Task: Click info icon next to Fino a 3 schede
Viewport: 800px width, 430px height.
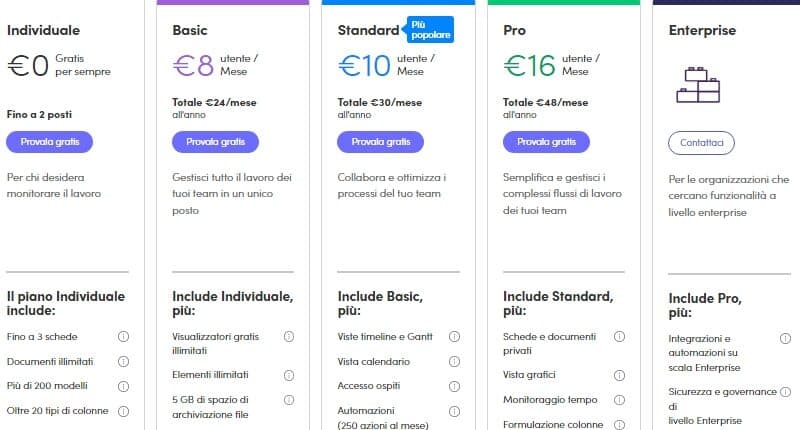Action: click(124, 337)
